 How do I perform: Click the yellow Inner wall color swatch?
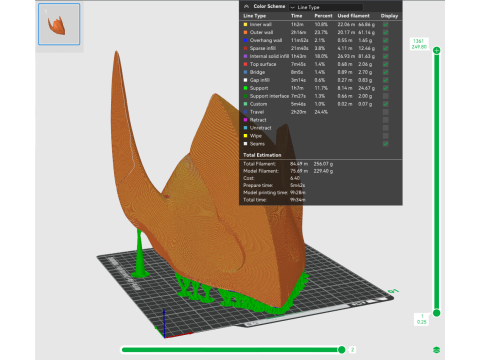point(246,24)
